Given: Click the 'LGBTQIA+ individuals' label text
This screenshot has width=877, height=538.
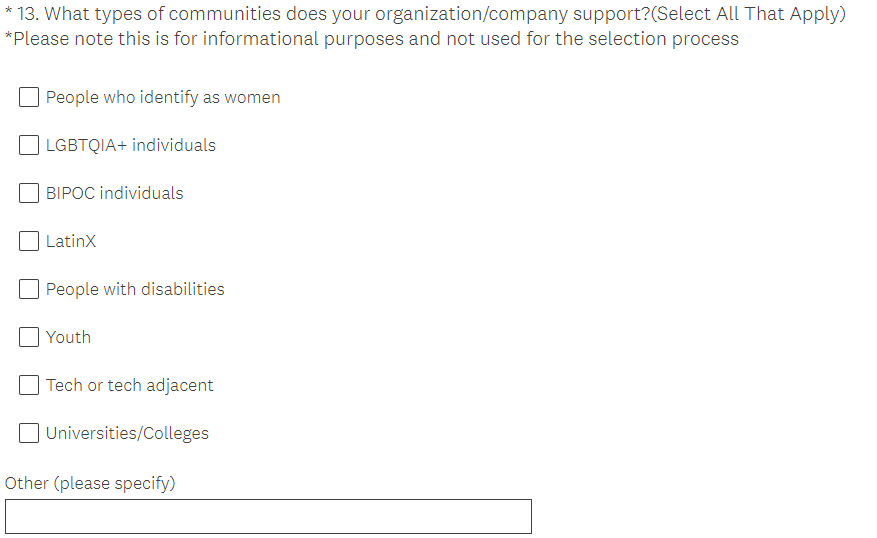Looking at the screenshot, I should pyautogui.click(x=131, y=145).
